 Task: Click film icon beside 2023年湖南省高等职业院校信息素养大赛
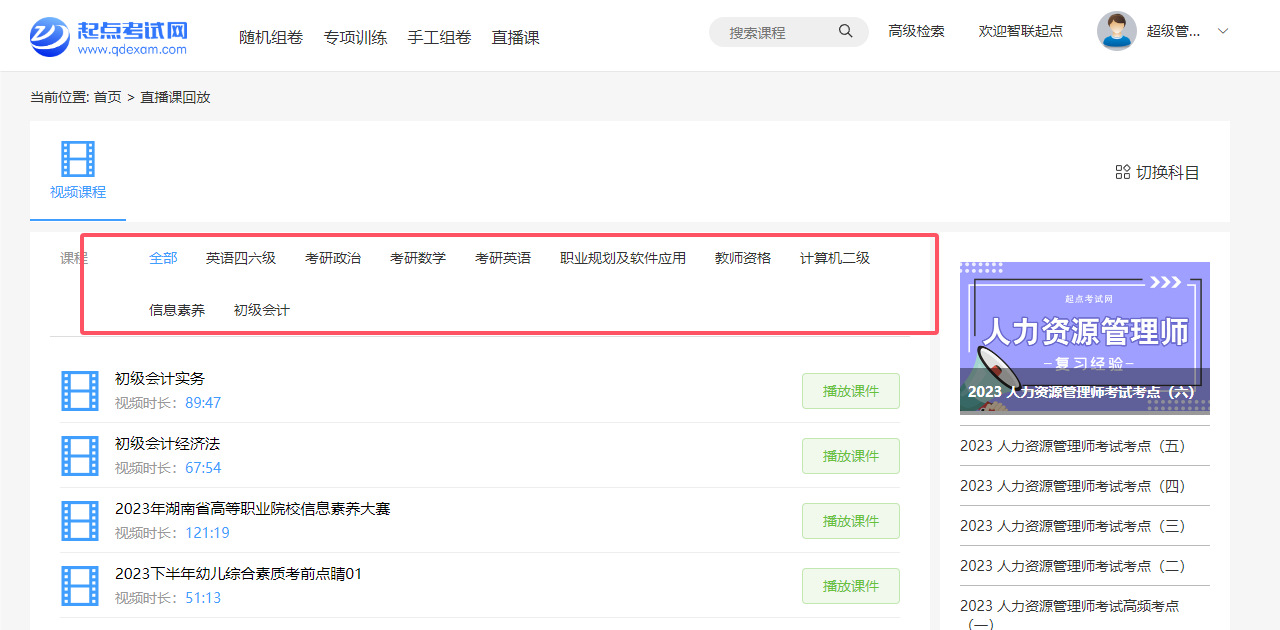pyautogui.click(x=80, y=521)
